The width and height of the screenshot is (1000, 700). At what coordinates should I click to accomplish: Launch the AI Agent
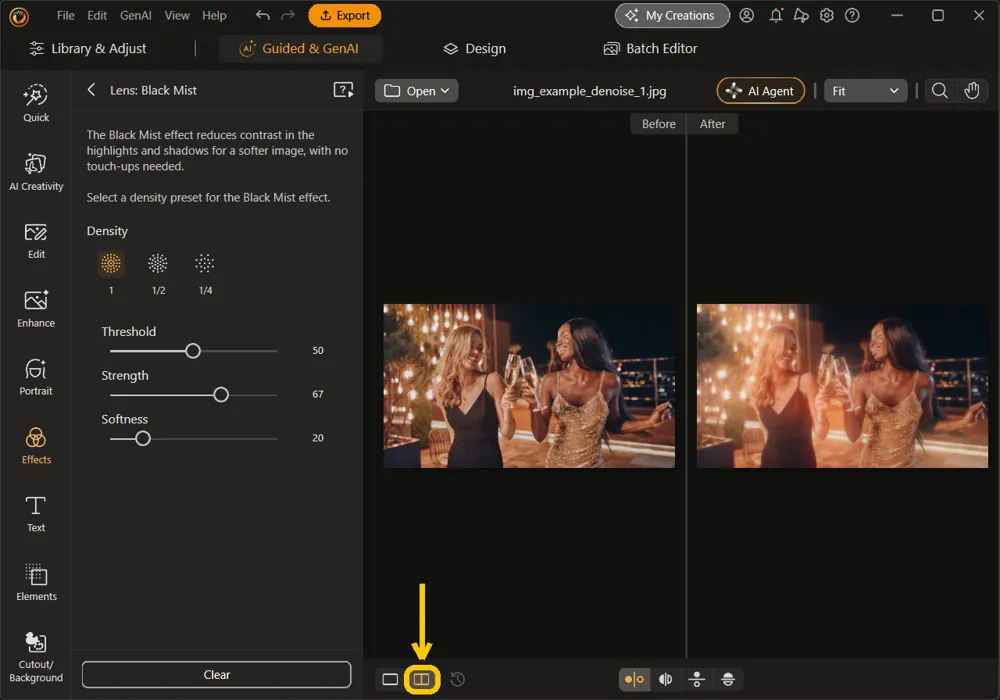pyautogui.click(x=761, y=91)
